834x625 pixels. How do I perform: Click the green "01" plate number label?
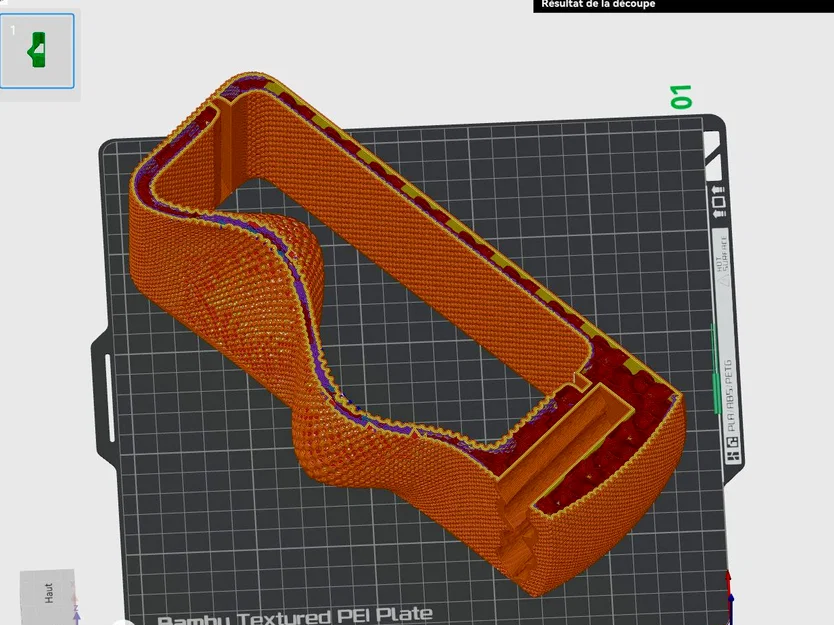point(681,97)
